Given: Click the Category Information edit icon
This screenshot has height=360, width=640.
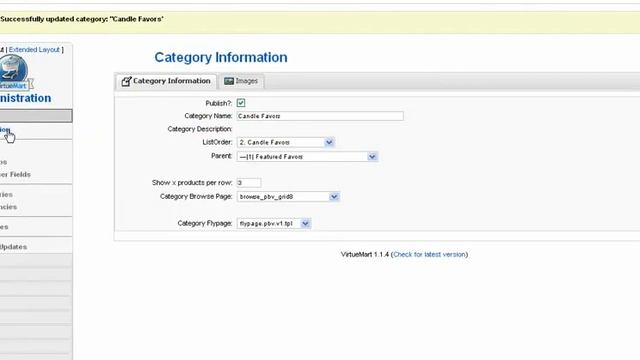Looking at the screenshot, I should 126,81.
